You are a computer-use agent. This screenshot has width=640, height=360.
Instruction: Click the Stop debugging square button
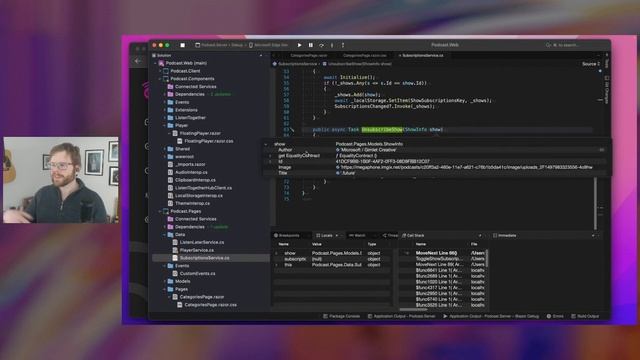point(182,45)
